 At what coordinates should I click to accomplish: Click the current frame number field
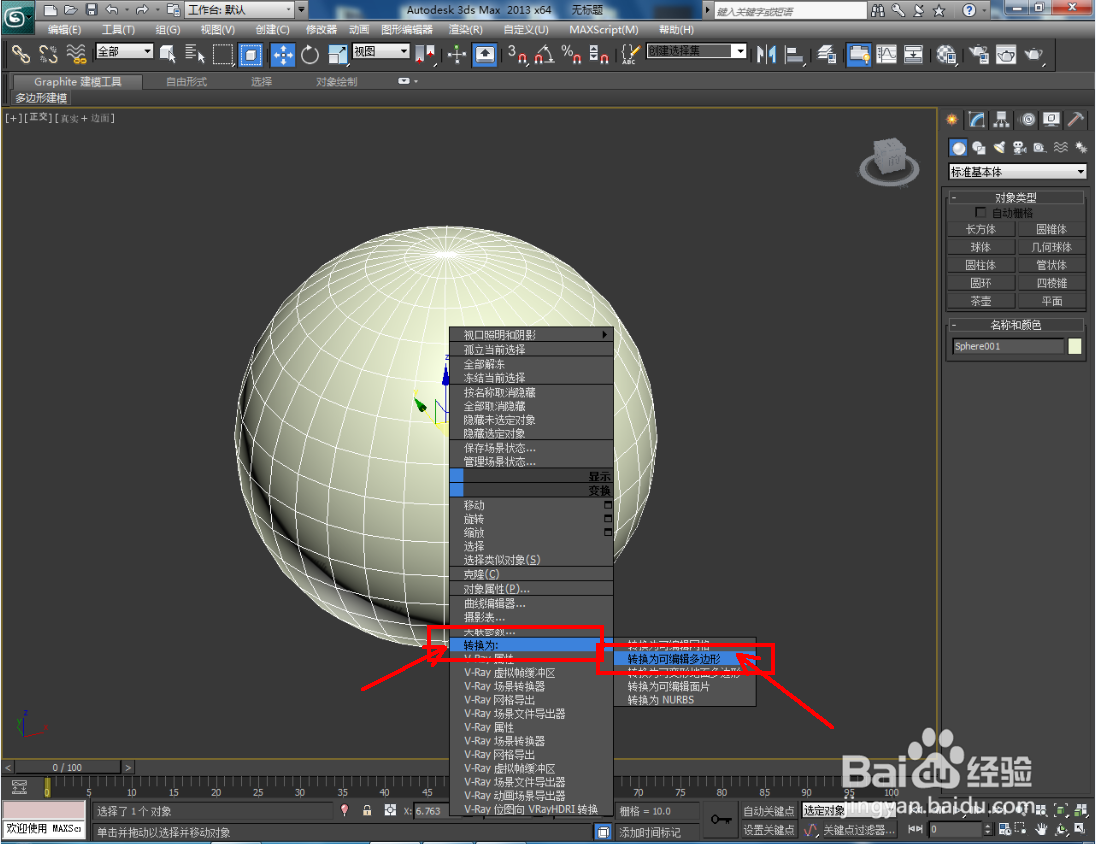956,828
